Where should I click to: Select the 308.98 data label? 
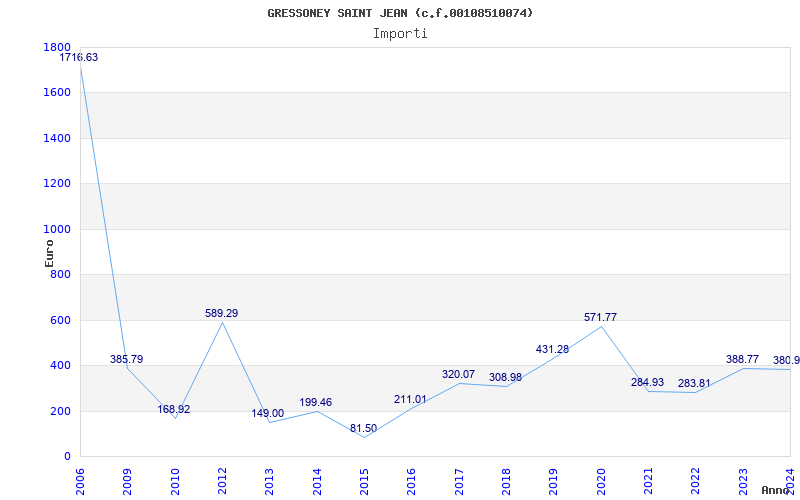(505, 378)
